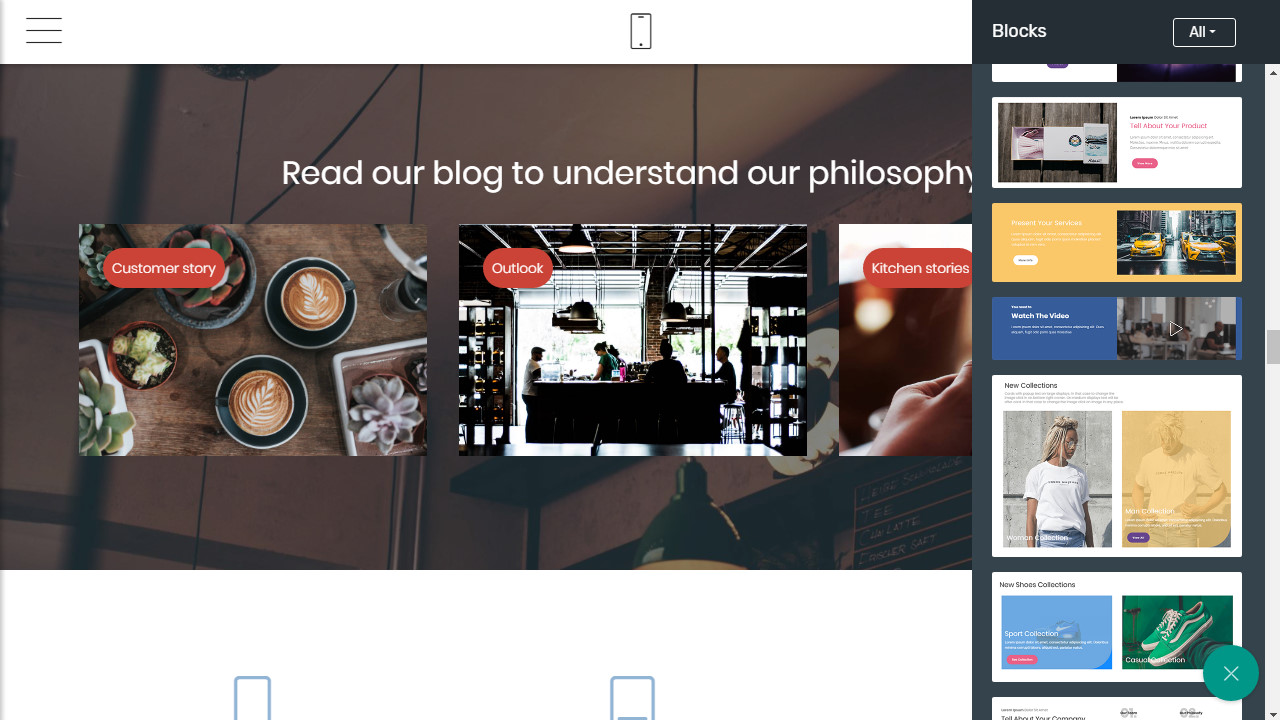The image size is (1280, 720).
Task: Click the Outlook tag on blog image
Action: tap(517, 268)
